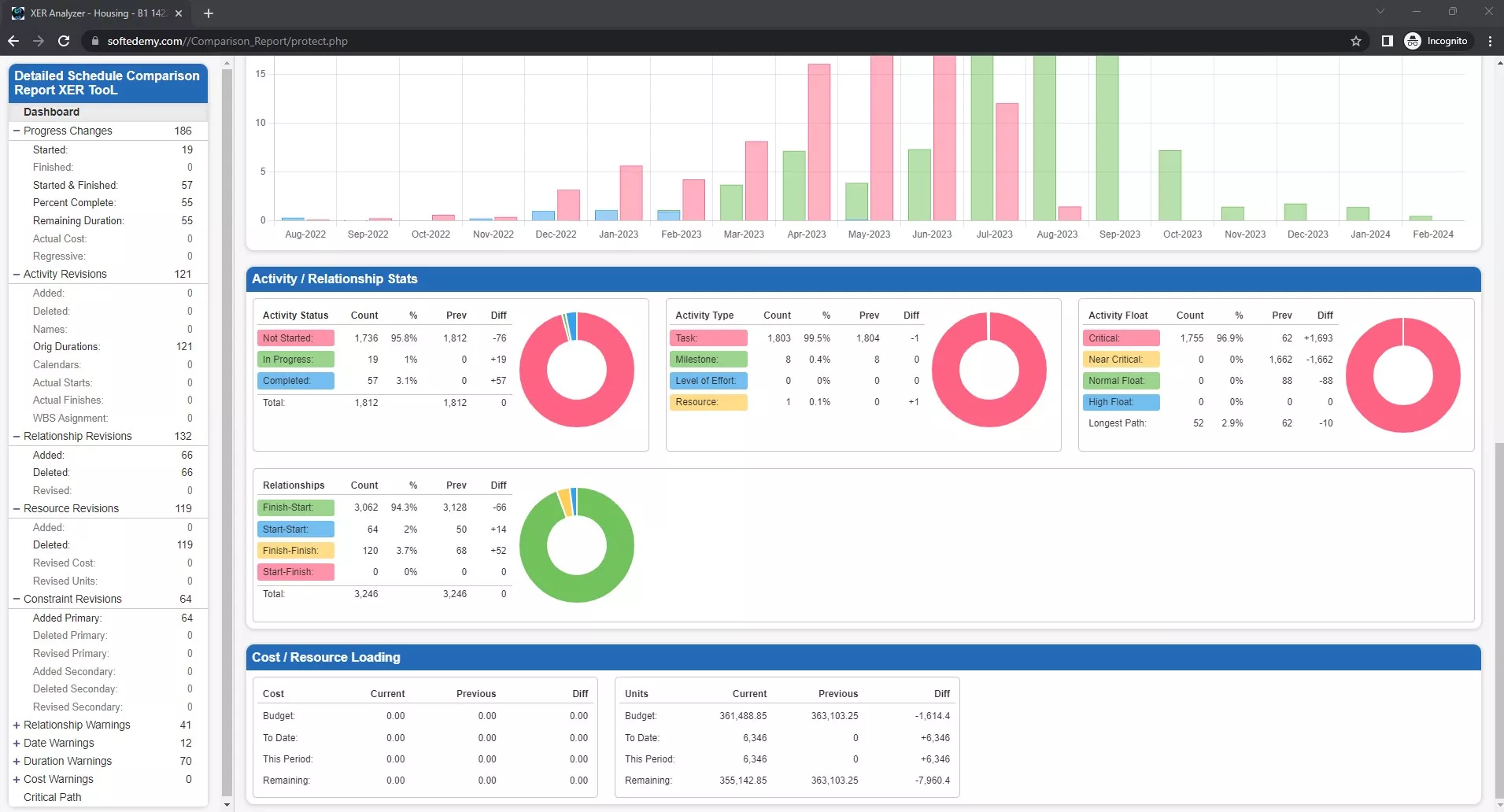
Task: Reload the comparison report page
Action: (x=64, y=41)
